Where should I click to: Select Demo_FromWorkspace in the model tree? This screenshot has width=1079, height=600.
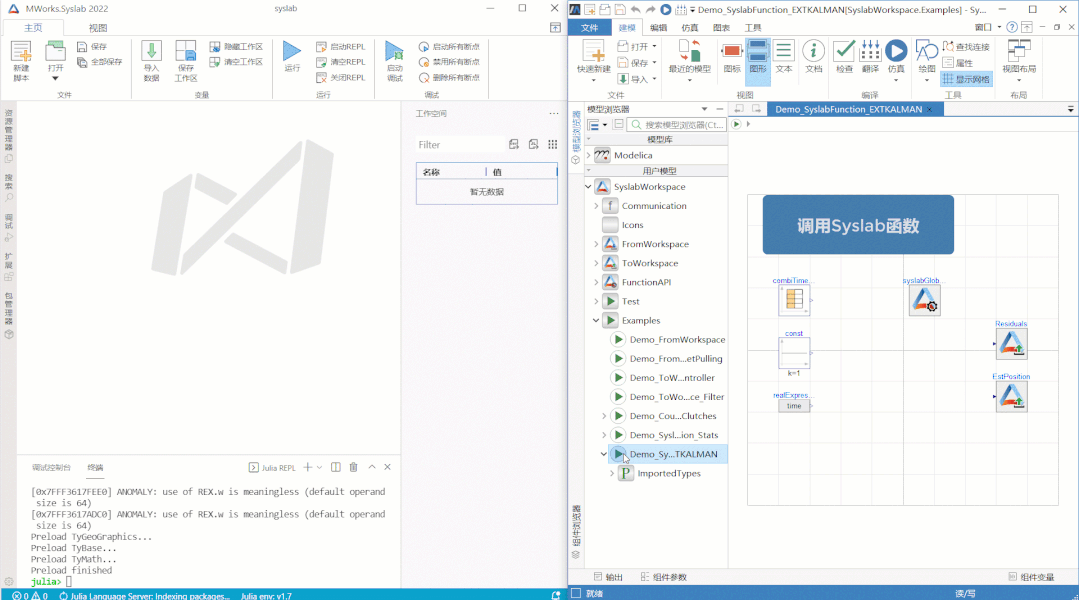point(677,340)
